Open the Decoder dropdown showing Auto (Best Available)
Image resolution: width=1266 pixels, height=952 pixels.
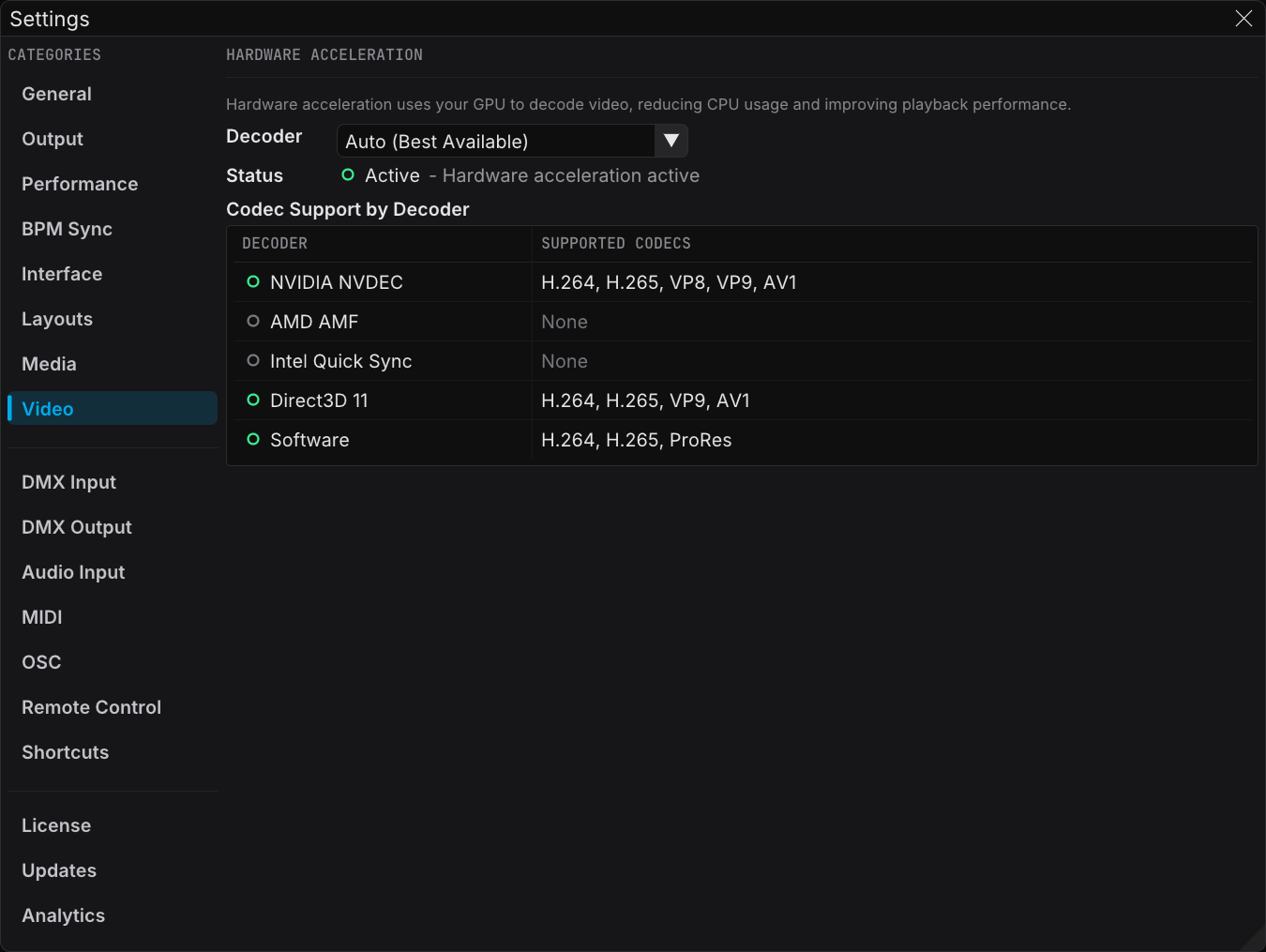tap(512, 141)
